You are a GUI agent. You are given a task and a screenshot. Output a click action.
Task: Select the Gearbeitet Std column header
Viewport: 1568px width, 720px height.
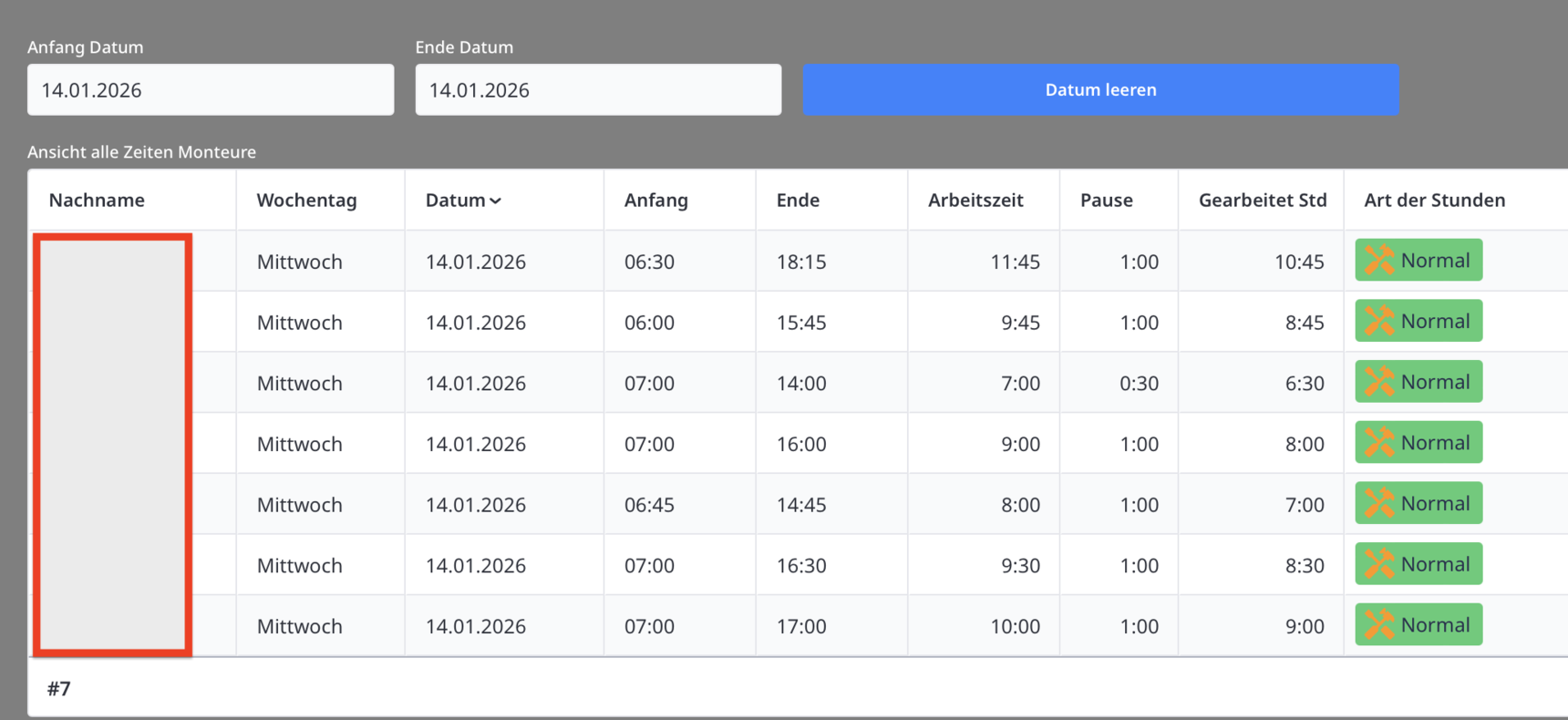pos(1262,201)
